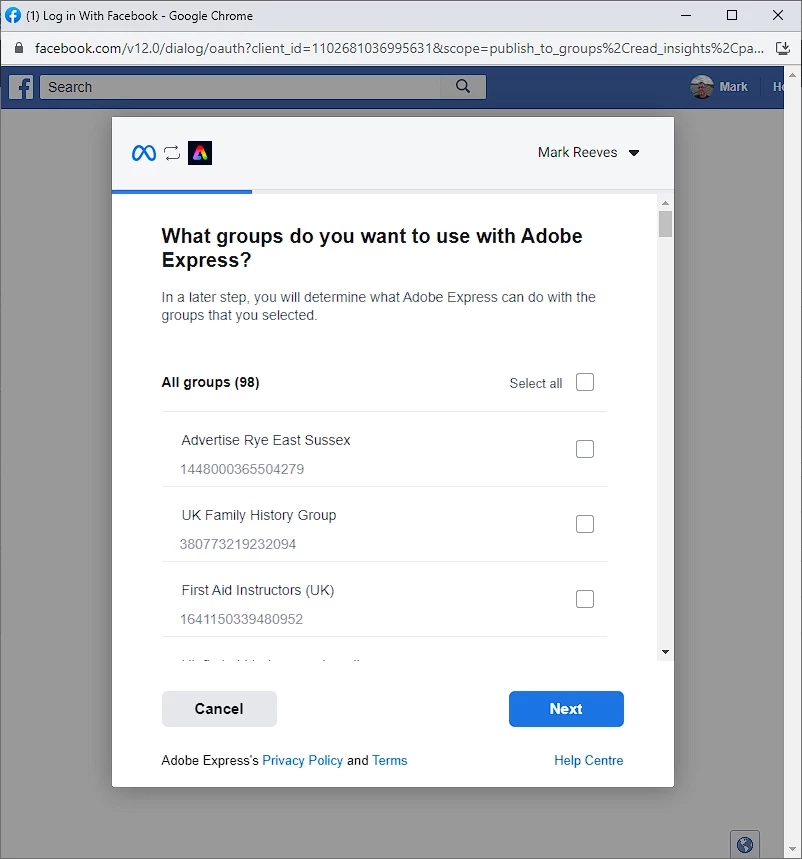Click the page scroll-up arrow
Screen dimensions: 802x859
792,75
